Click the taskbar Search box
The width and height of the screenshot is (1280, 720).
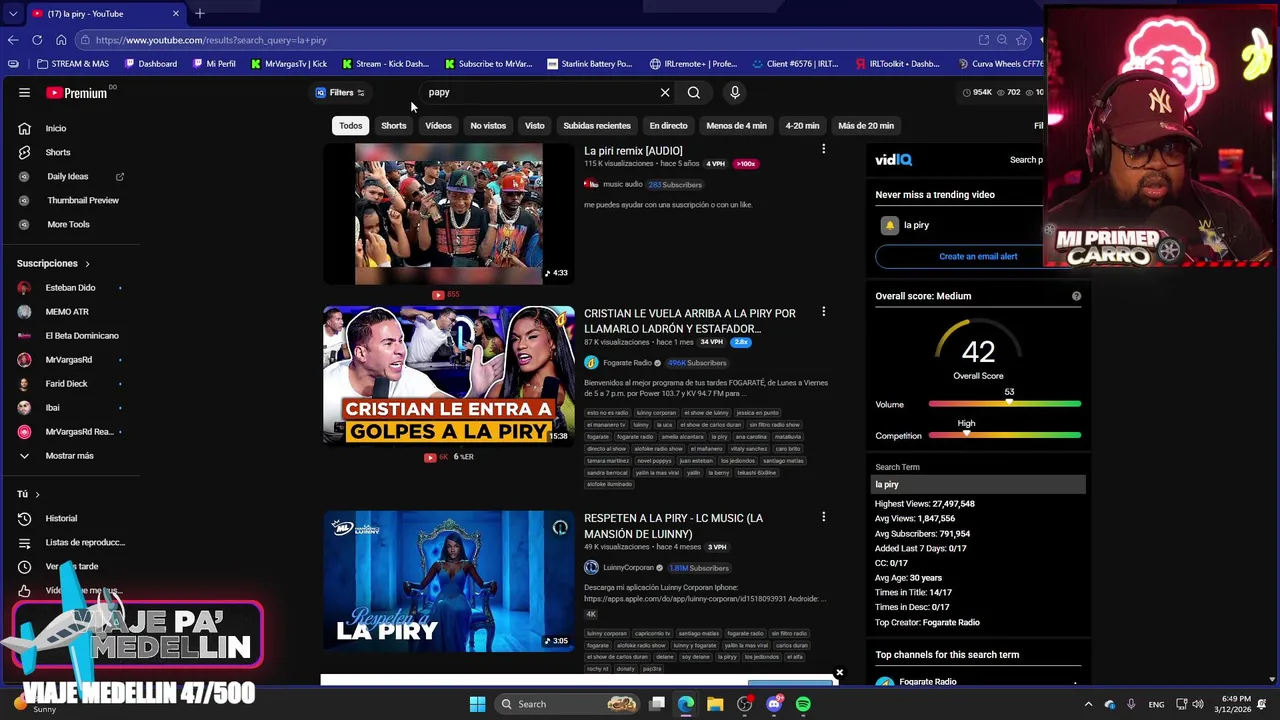point(566,704)
